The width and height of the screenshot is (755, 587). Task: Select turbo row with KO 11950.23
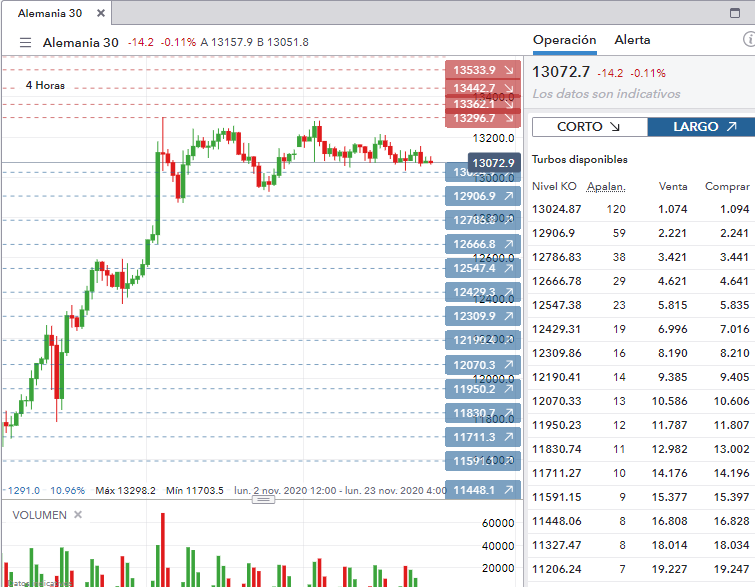pyautogui.click(x=641, y=426)
